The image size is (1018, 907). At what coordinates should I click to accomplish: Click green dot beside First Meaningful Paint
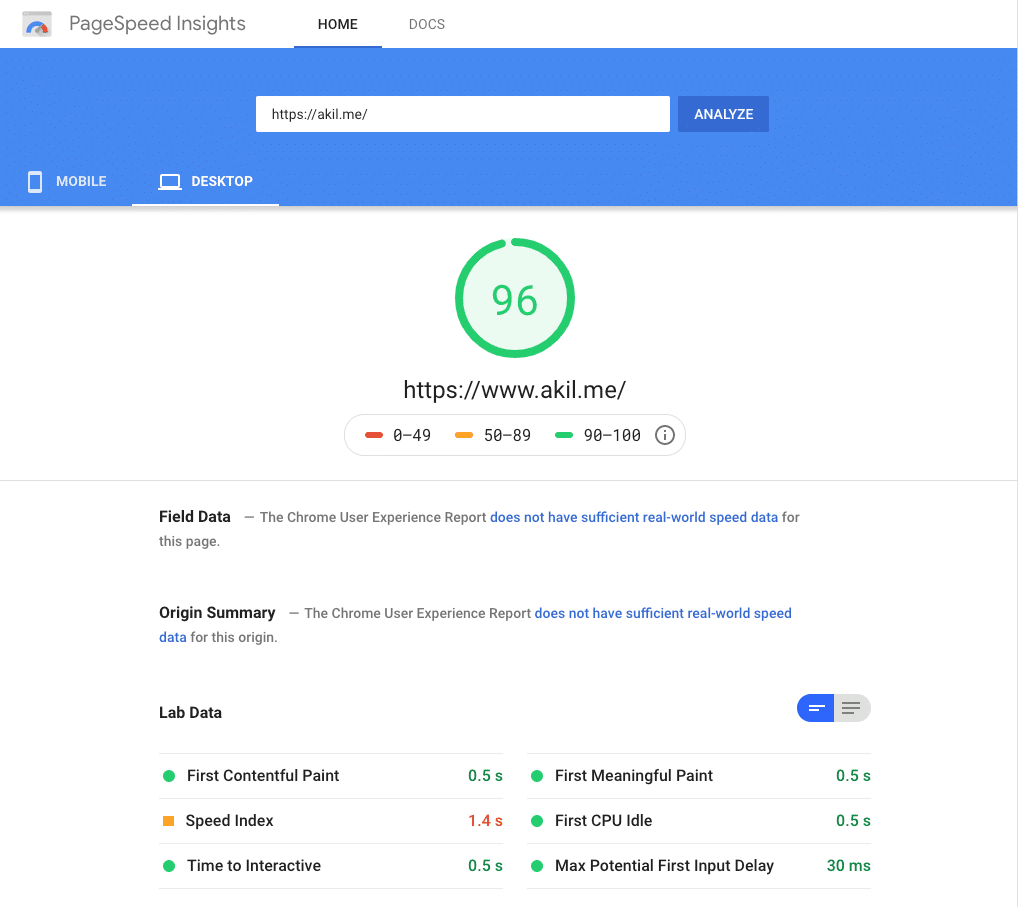point(537,776)
